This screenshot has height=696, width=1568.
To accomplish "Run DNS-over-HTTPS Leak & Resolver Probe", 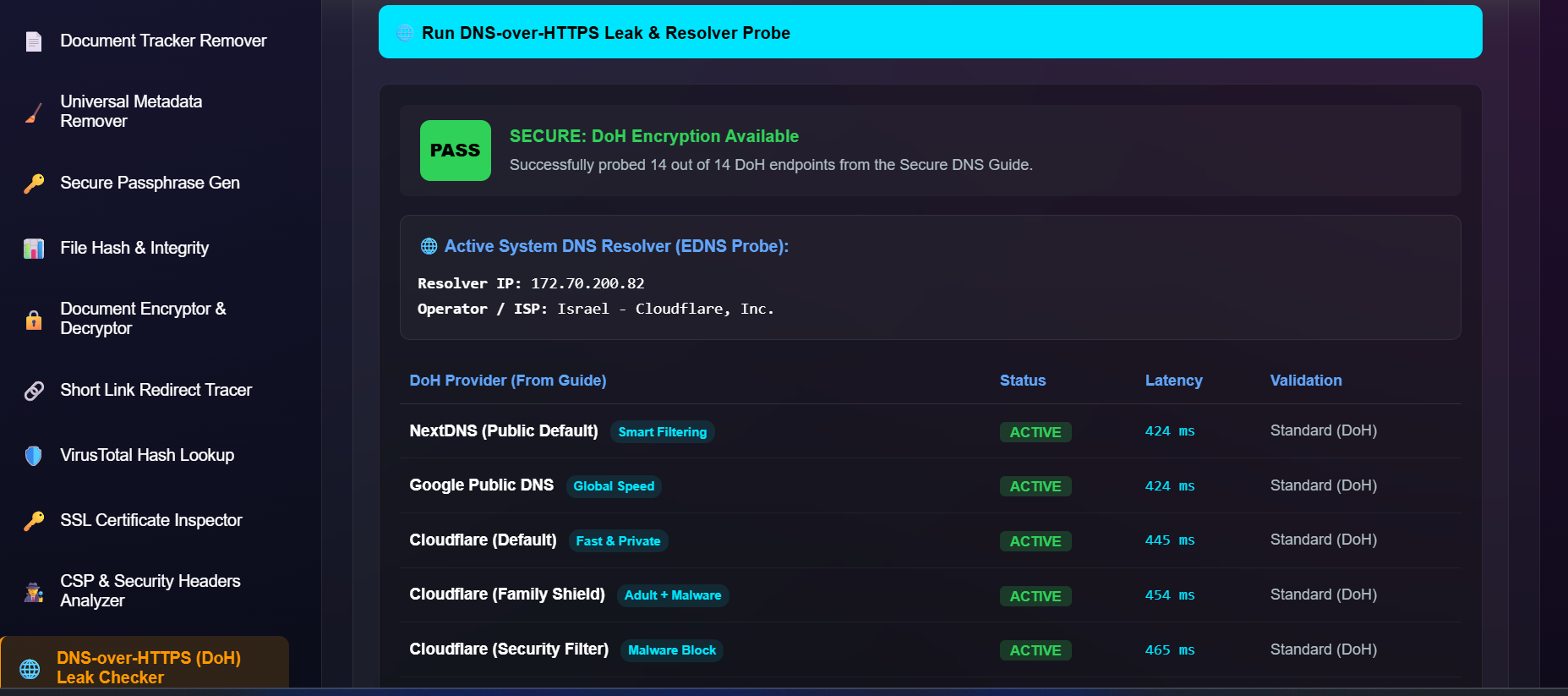I will click(x=930, y=32).
